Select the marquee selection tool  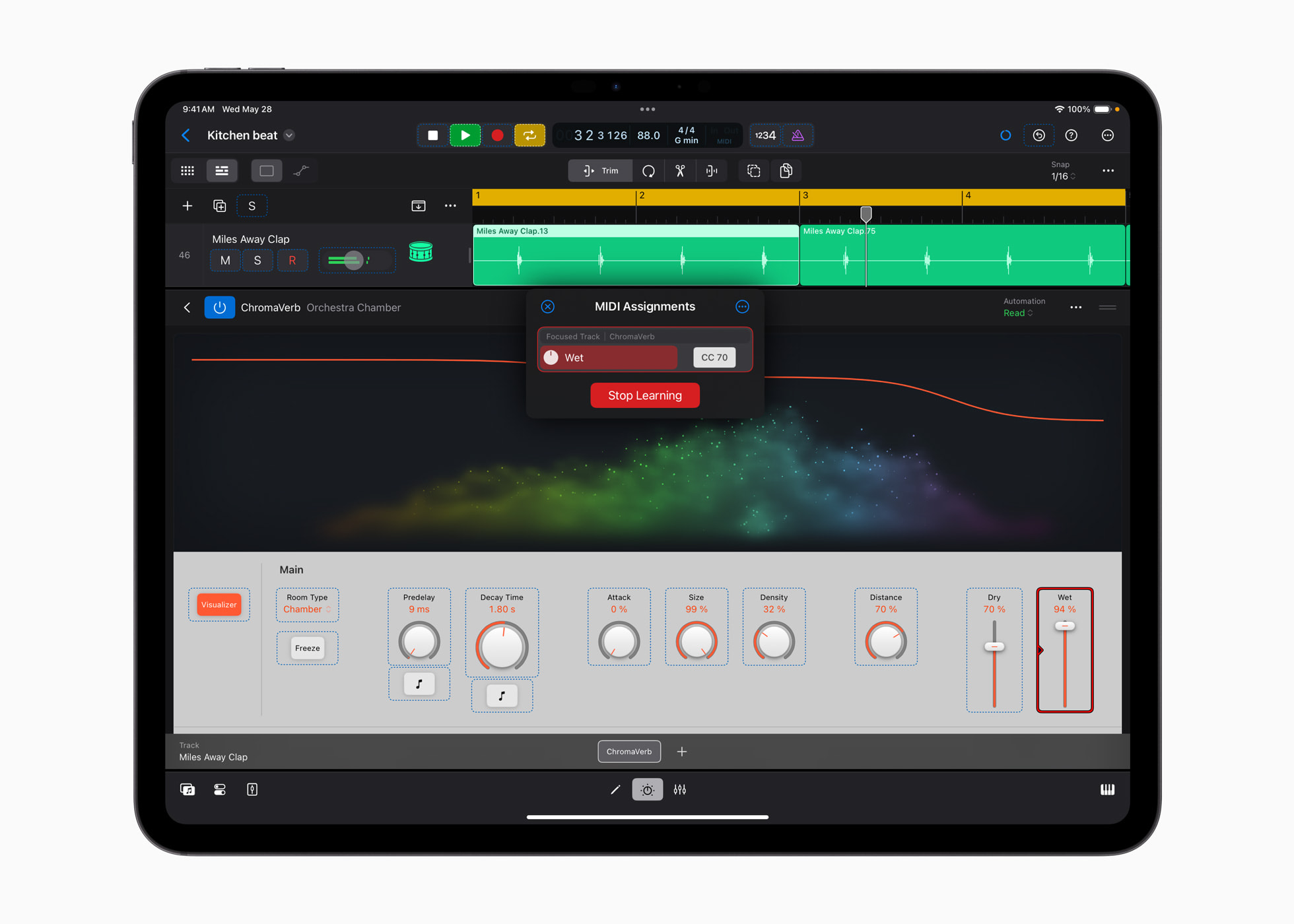tap(753, 170)
